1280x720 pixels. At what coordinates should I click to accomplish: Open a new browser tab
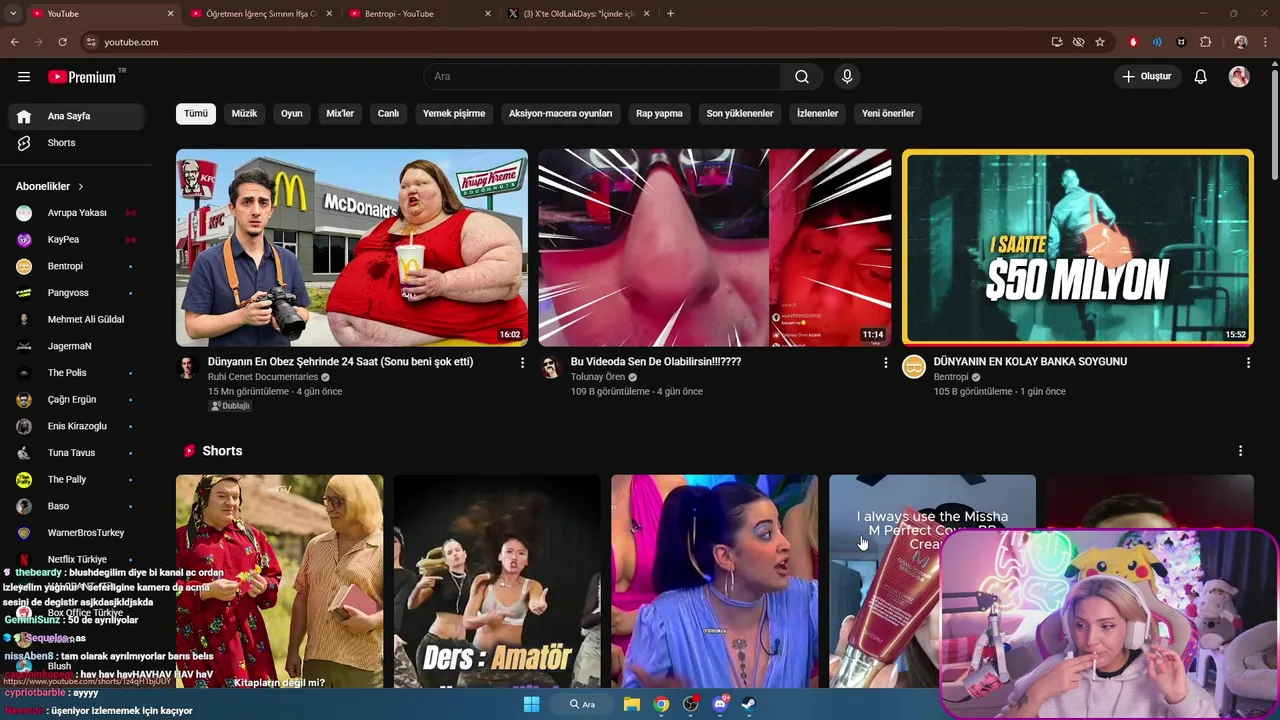click(x=670, y=14)
